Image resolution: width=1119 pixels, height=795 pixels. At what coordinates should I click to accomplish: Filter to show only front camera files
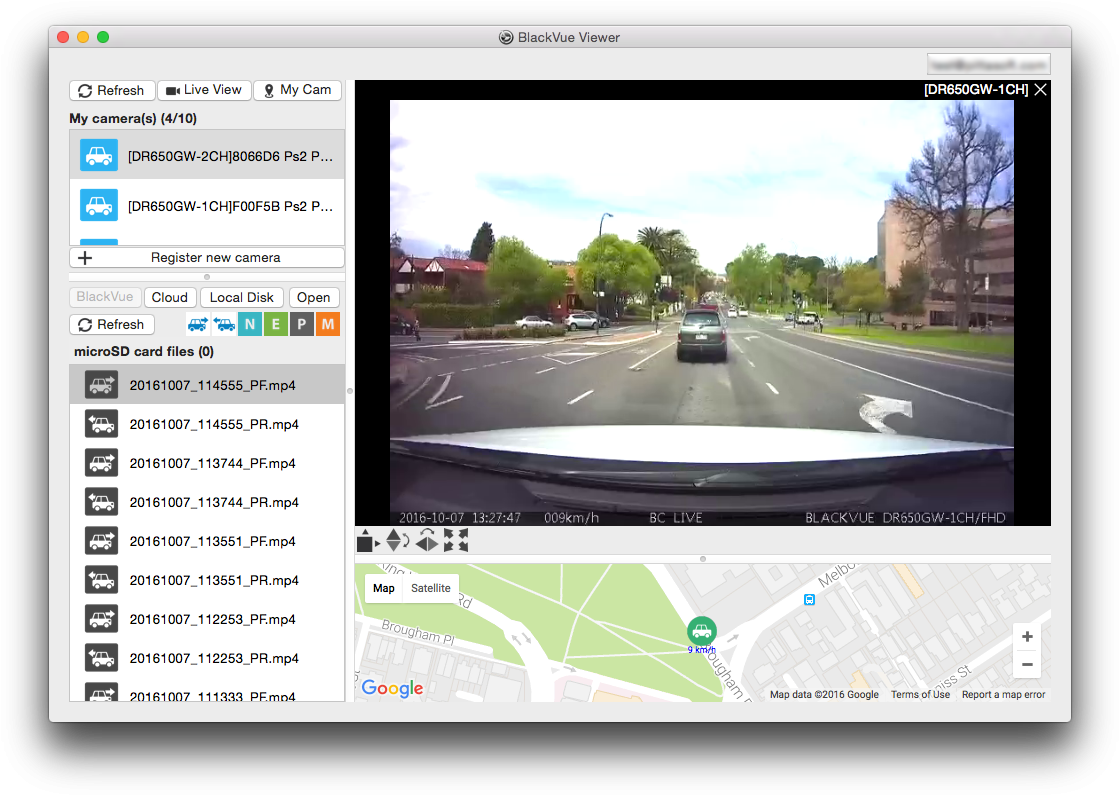click(x=197, y=323)
